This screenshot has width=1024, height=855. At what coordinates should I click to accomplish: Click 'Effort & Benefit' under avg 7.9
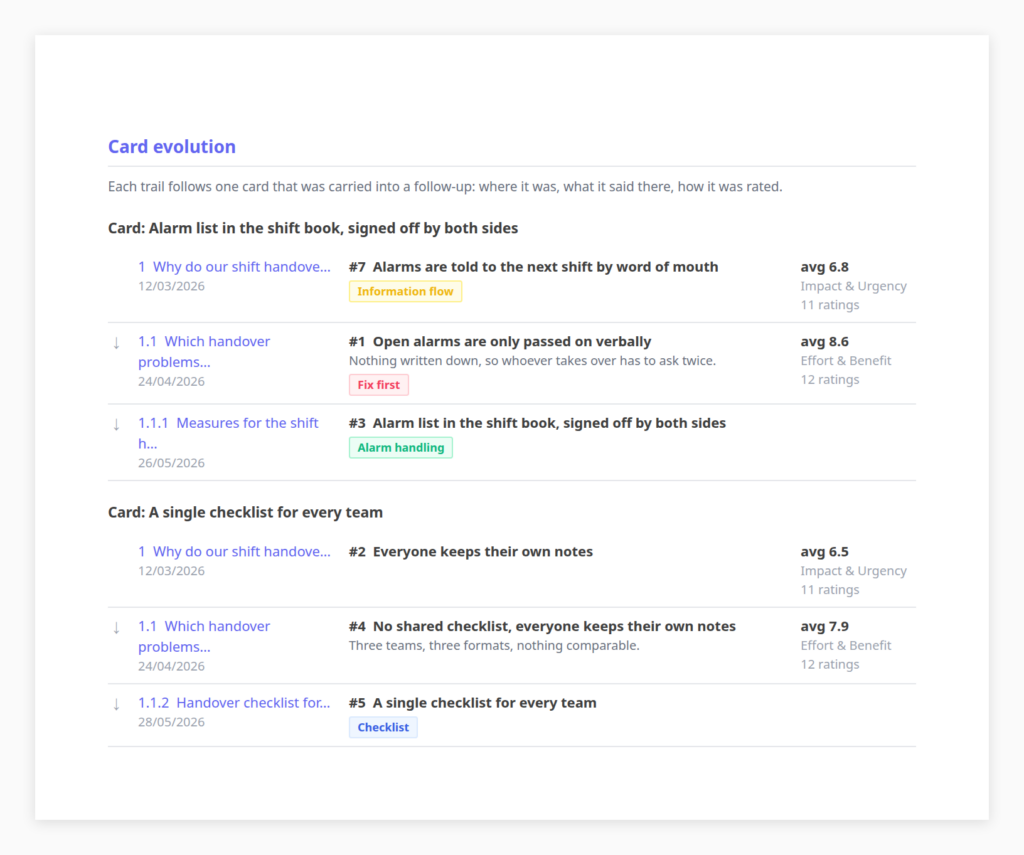coord(846,645)
